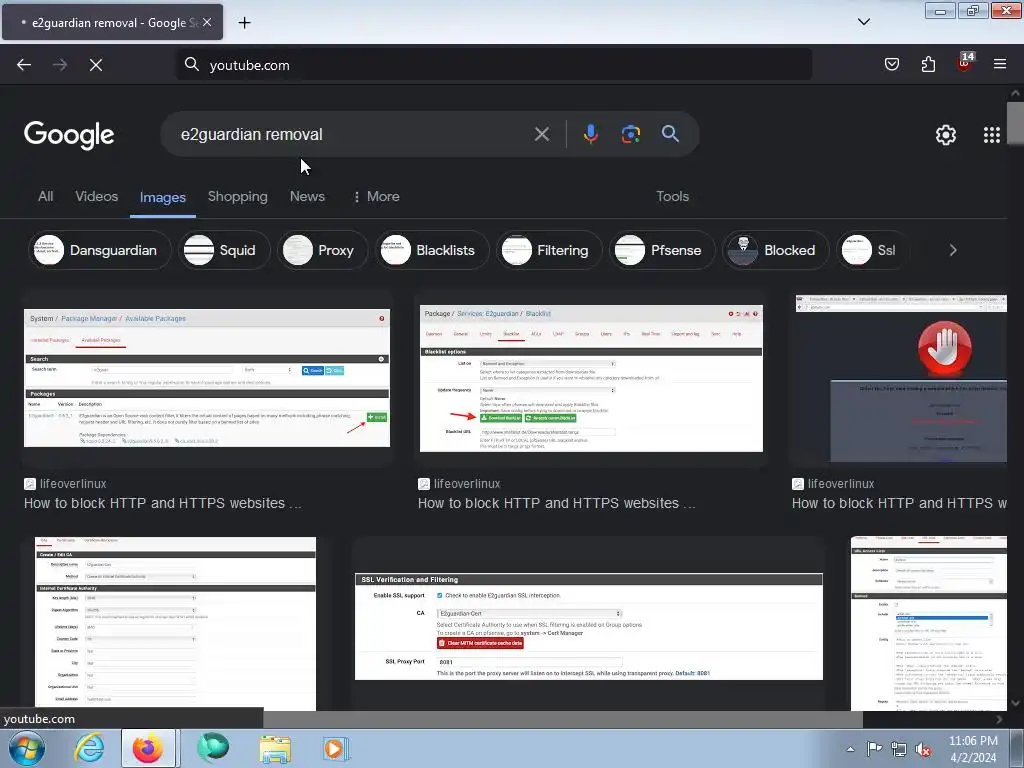
Task: Filter by Proxy chip
Action: pos(323,250)
